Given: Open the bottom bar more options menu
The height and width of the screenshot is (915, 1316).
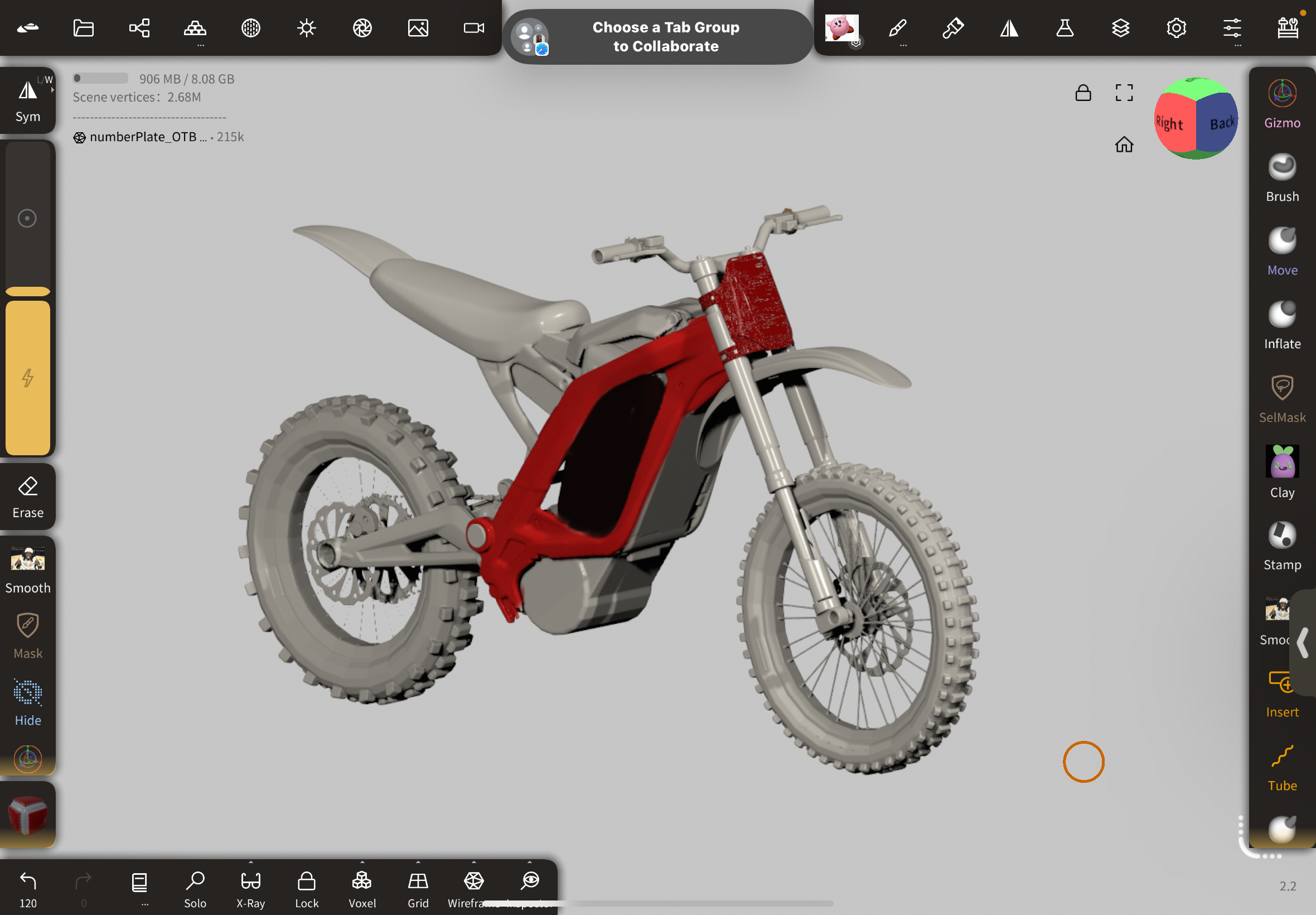Looking at the screenshot, I should click(139, 889).
